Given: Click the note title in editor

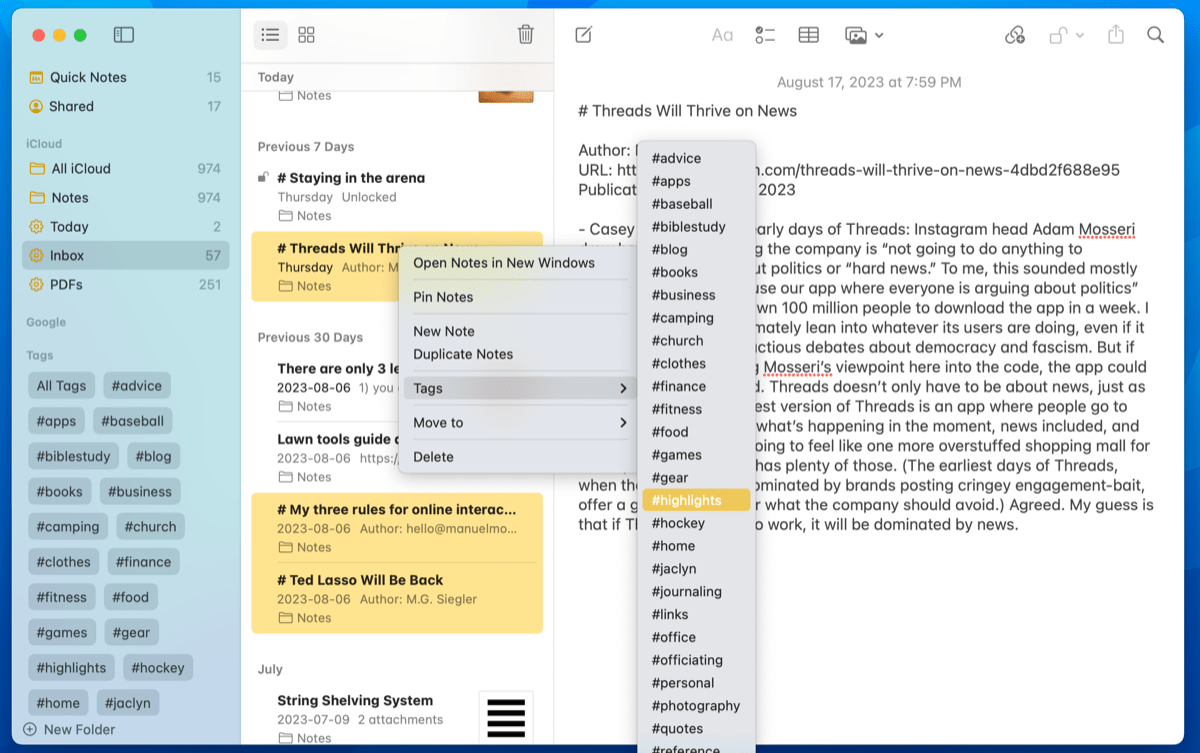Looking at the screenshot, I should pyautogui.click(x=687, y=111).
